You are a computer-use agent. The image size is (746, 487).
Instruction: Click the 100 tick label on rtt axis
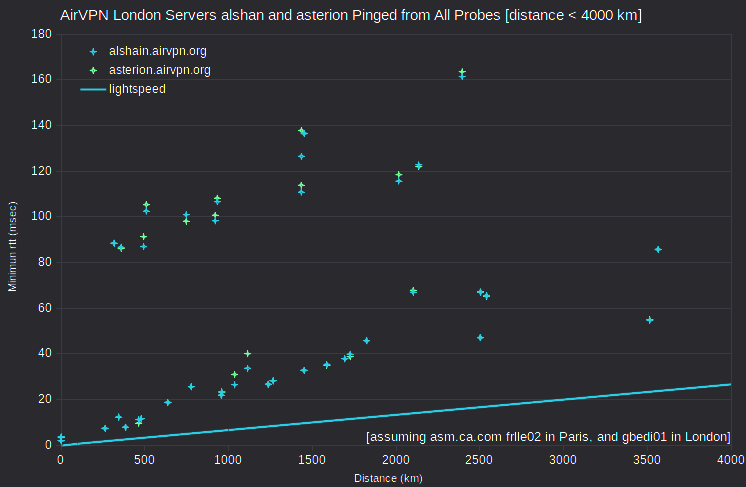[41, 216]
